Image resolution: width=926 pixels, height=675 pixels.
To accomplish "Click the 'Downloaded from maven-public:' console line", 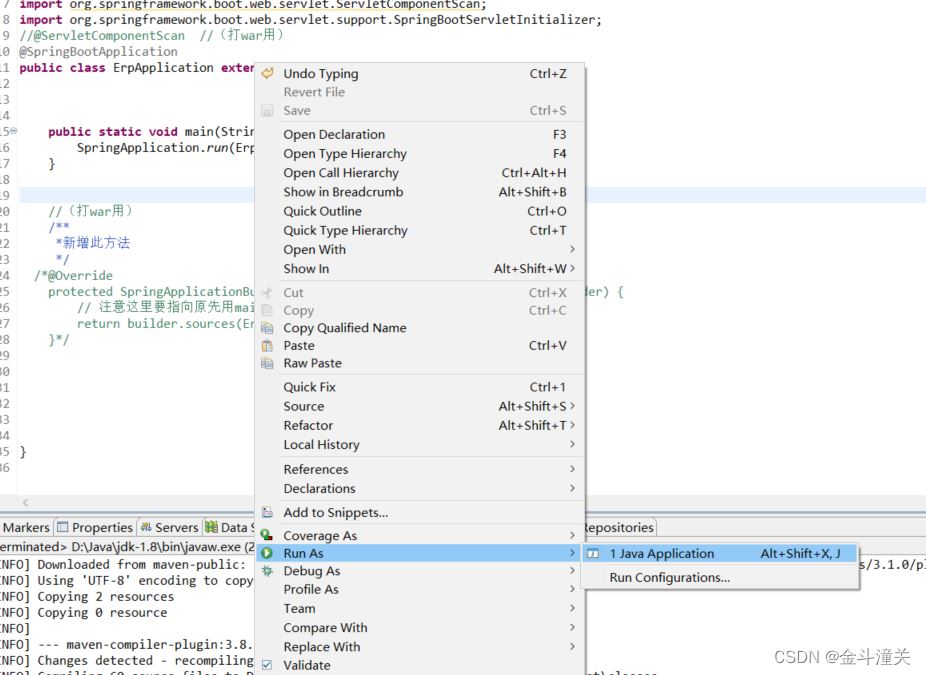I will 123,564.
